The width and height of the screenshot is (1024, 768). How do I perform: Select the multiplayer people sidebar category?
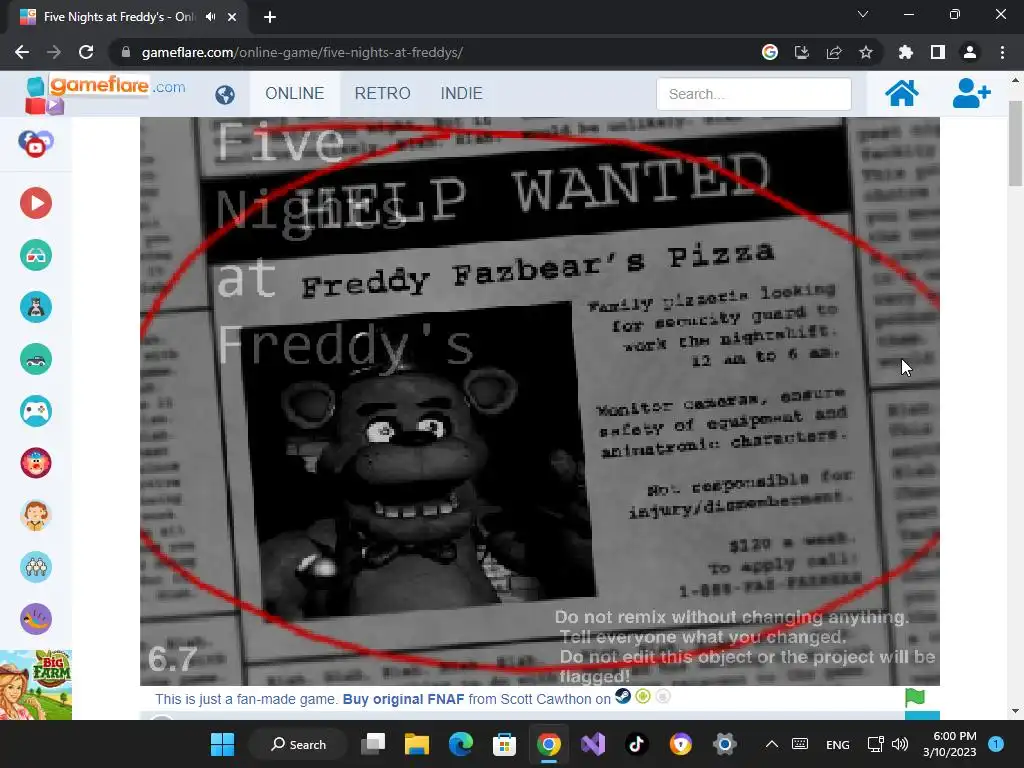[36, 567]
